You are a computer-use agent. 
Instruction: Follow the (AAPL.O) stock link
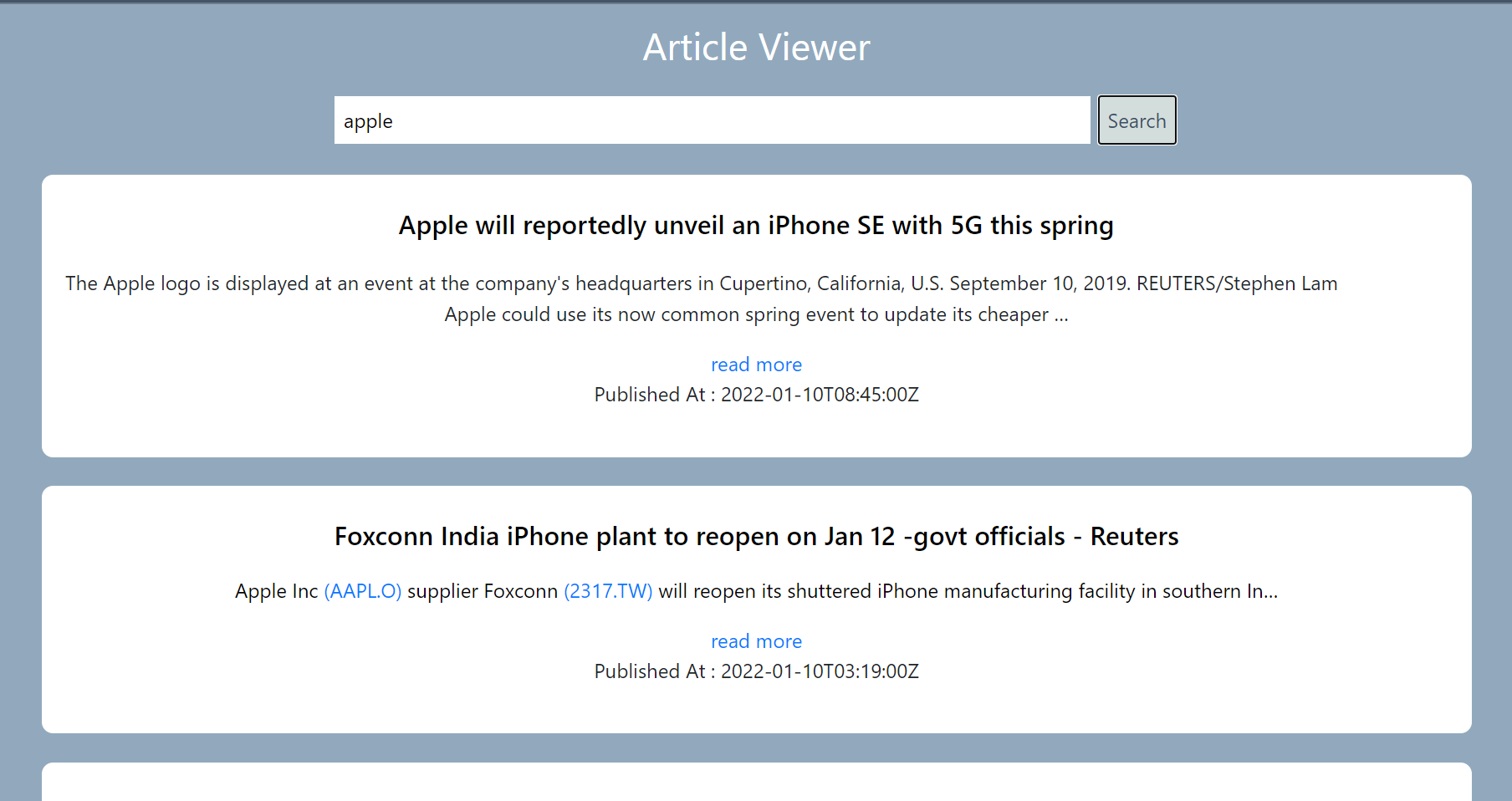[x=363, y=591]
